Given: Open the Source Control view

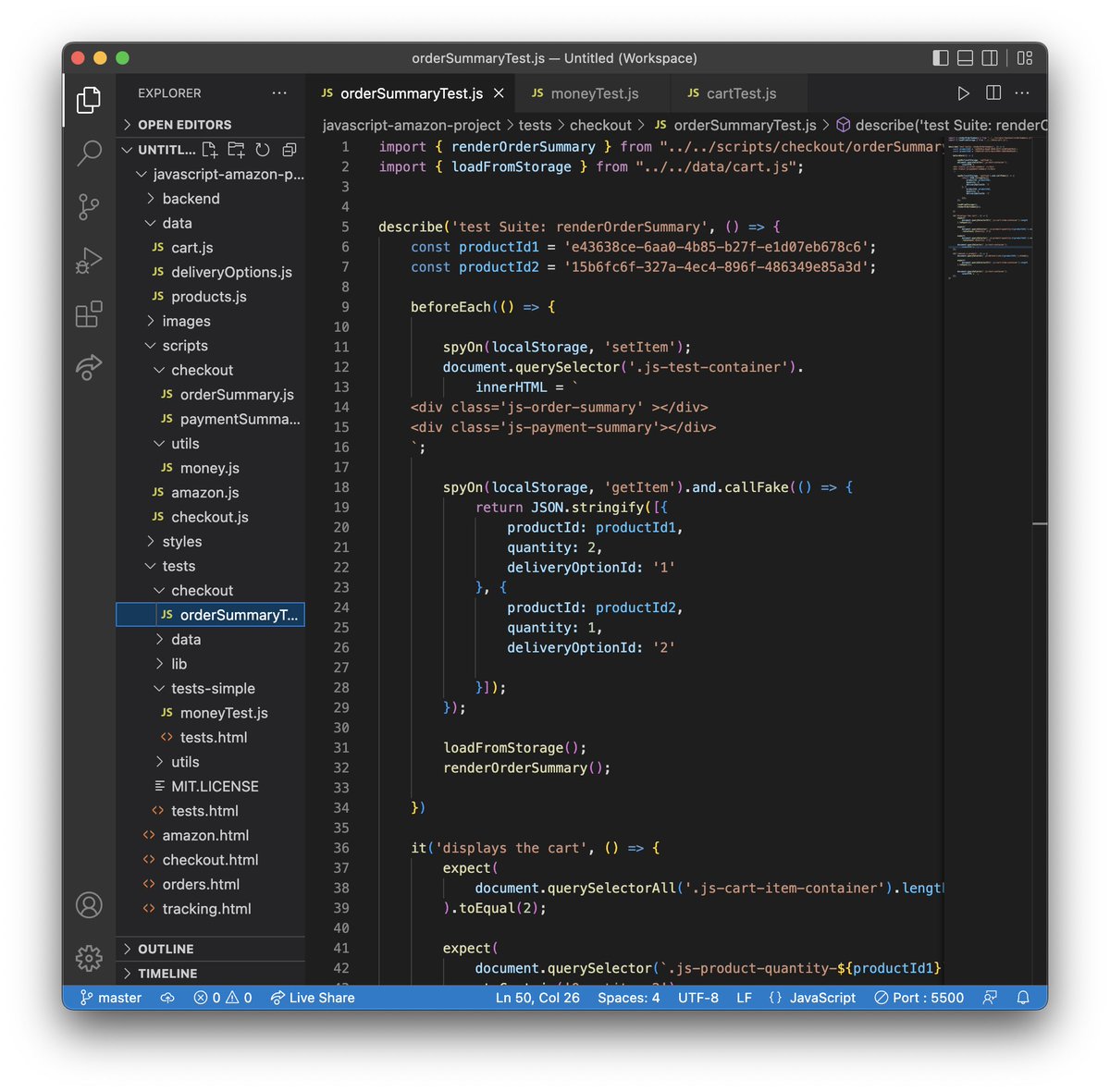Looking at the screenshot, I should [89, 206].
